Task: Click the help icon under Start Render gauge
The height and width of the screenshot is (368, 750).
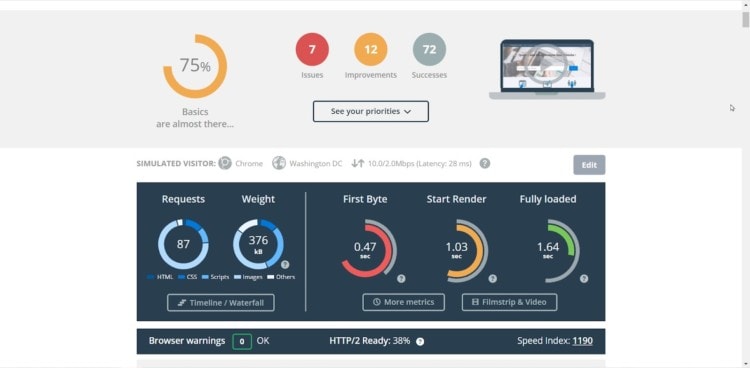Action: (493, 279)
